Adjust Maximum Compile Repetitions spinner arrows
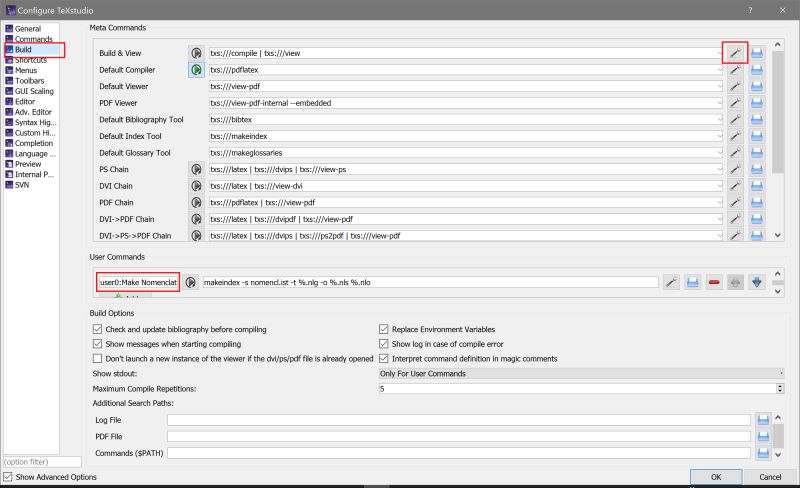The height and width of the screenshot is (488, 800). coord(780,388)
